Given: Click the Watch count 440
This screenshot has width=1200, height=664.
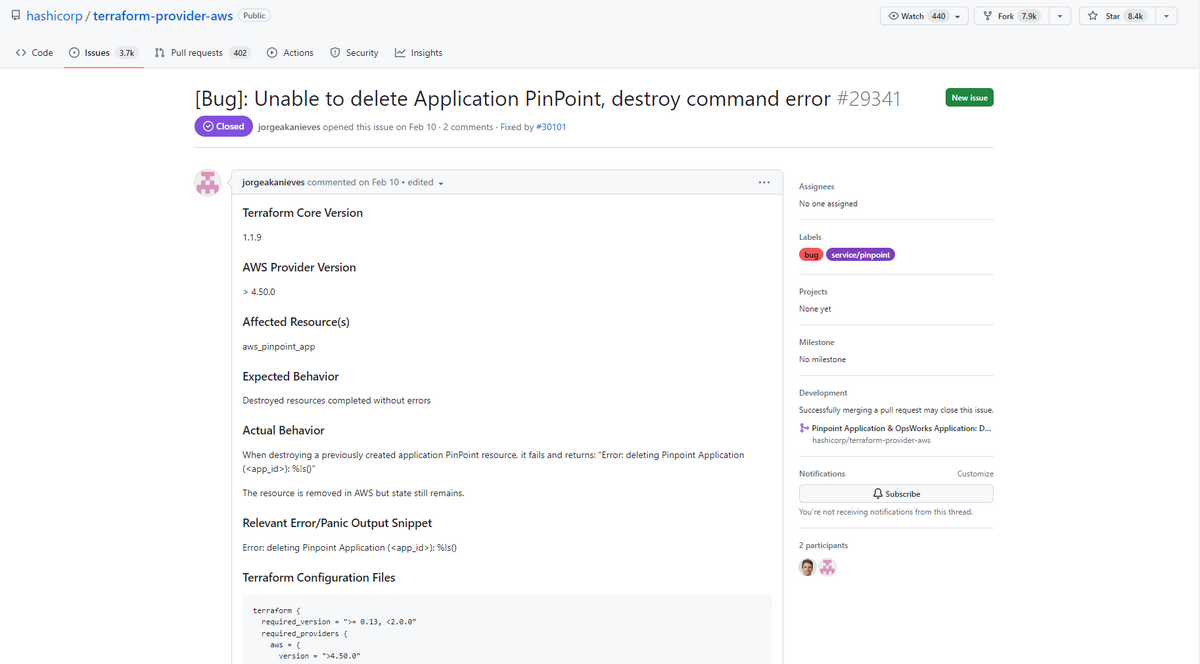Looking at the screenshot, I should pos(938,16).
